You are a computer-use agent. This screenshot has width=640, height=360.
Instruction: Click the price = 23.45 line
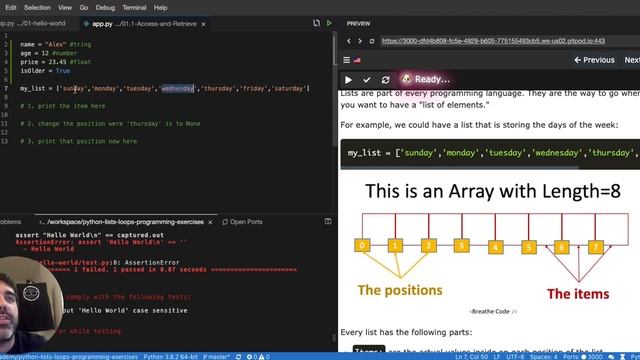(x=56, y=62)
